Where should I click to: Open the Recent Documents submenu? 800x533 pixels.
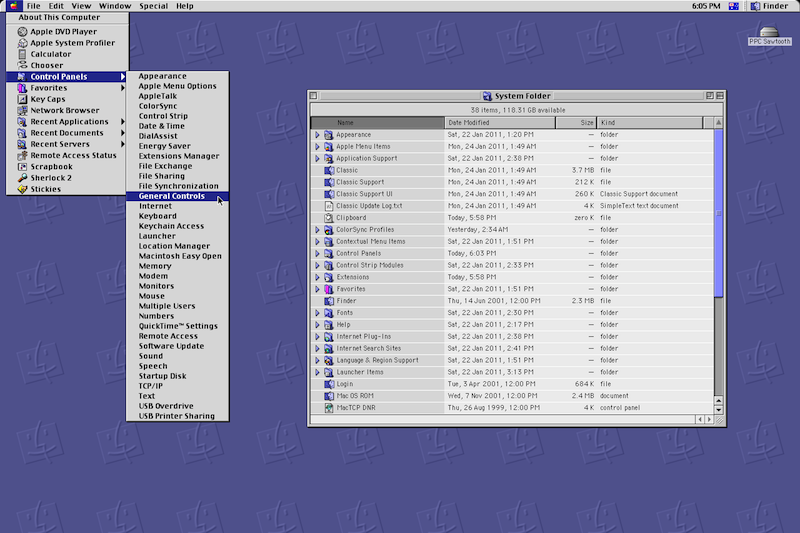coord(66,133)
